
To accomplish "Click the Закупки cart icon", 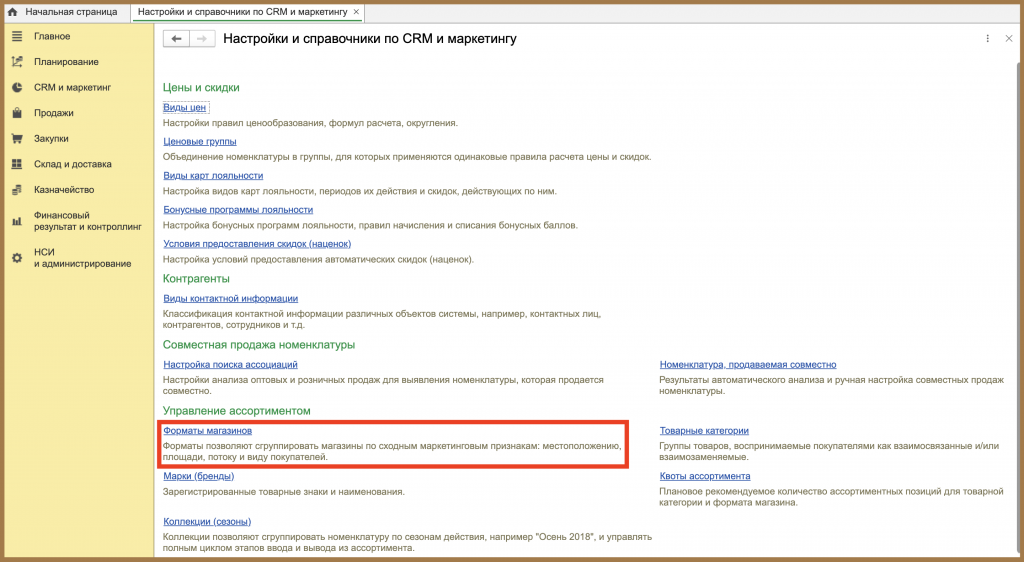I will 17,138.
